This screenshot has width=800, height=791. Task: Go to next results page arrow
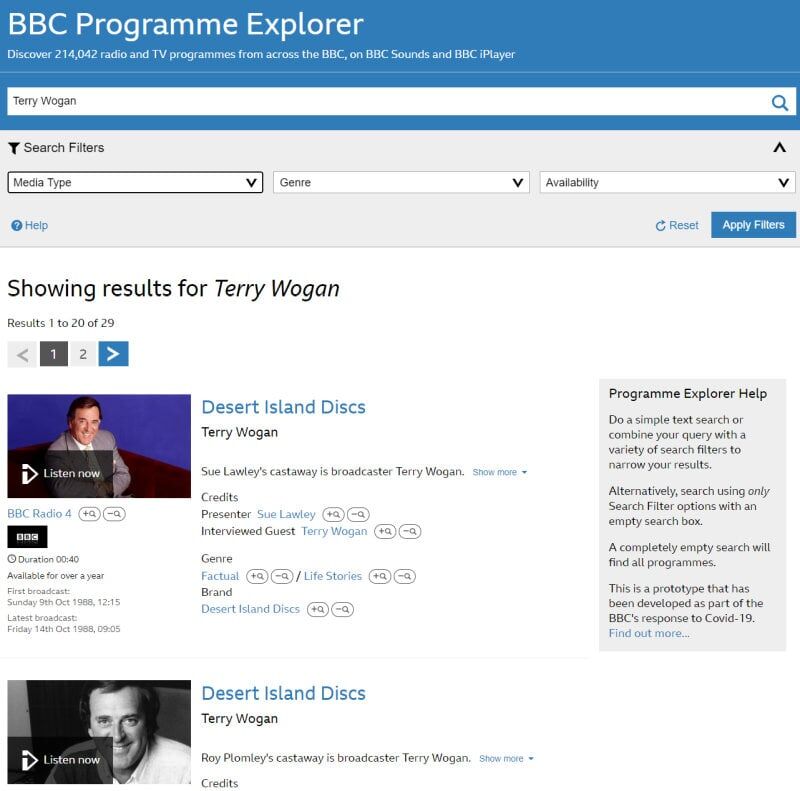(113, 354)
